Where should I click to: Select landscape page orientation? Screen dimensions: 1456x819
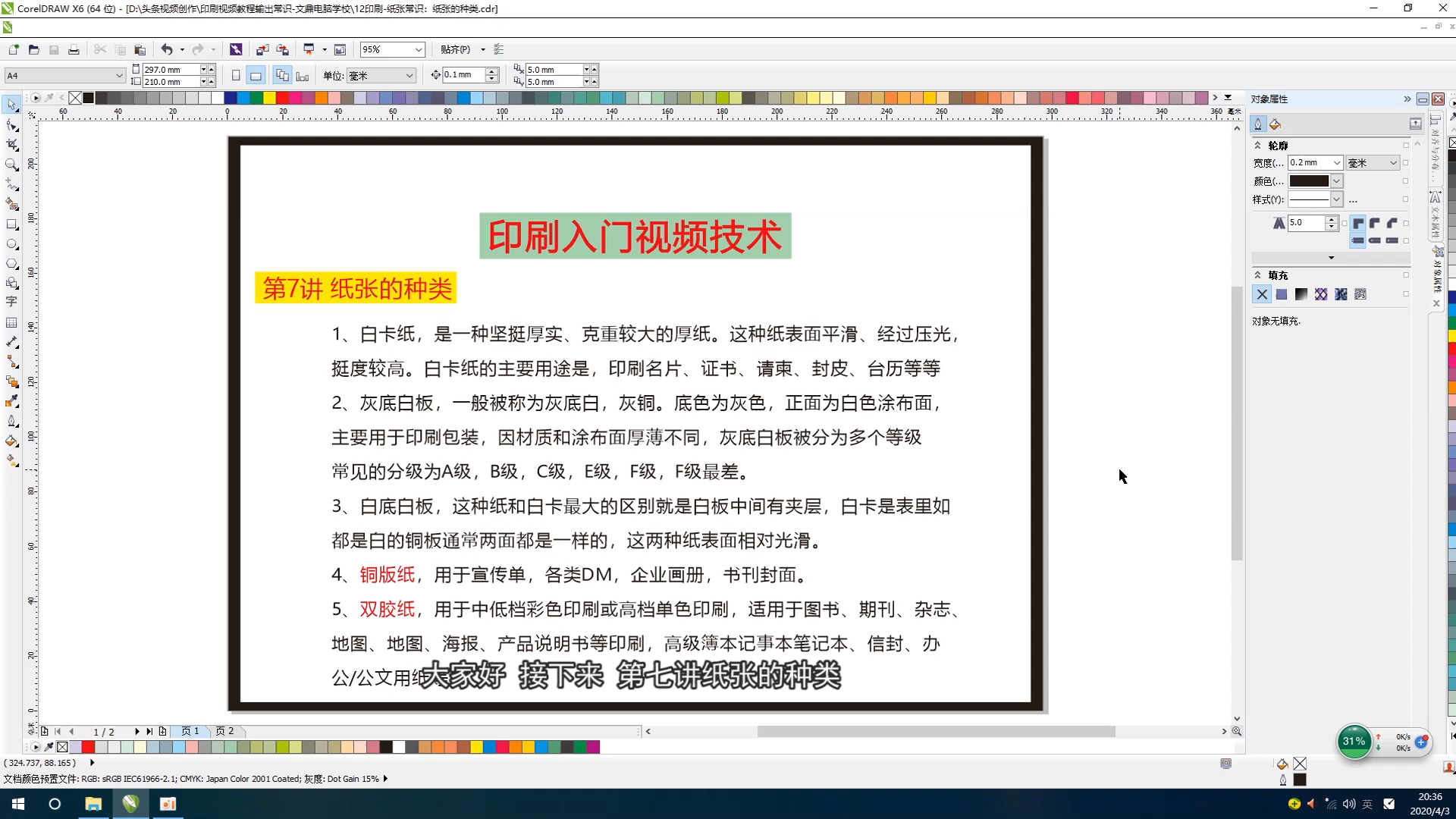point(256,75)
